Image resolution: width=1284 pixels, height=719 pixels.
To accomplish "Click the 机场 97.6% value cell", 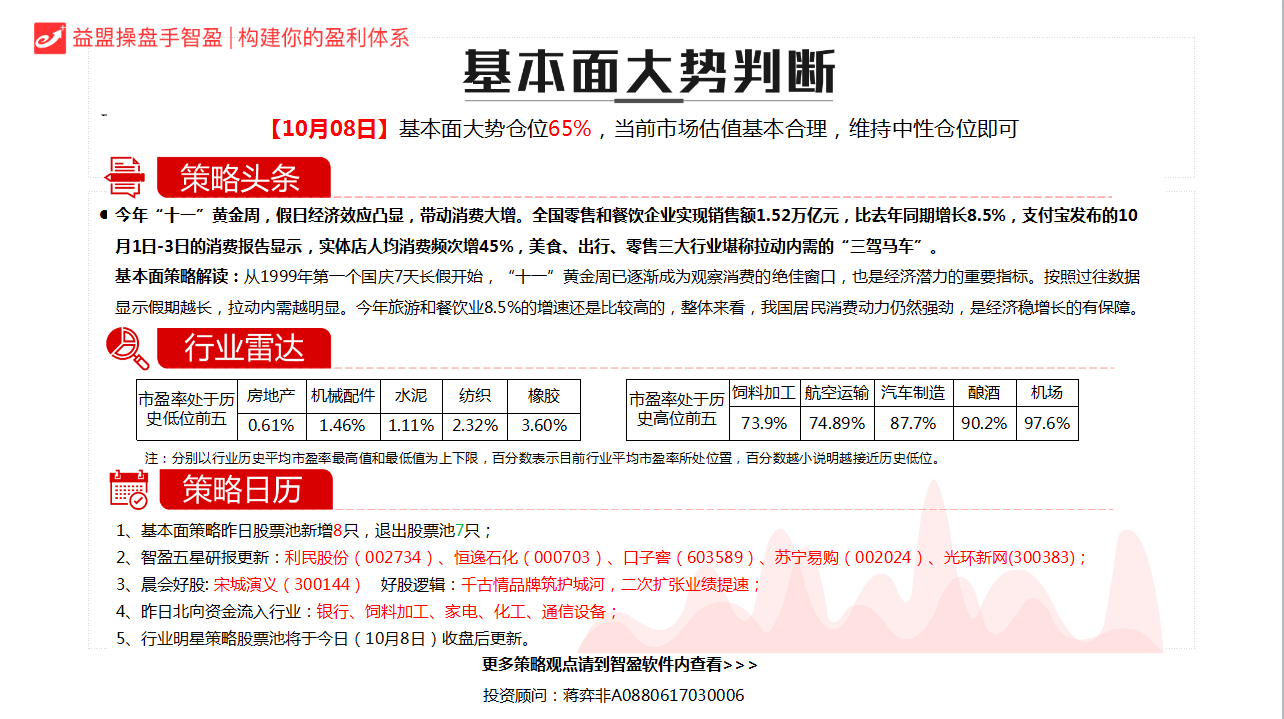I will 1047,423.
